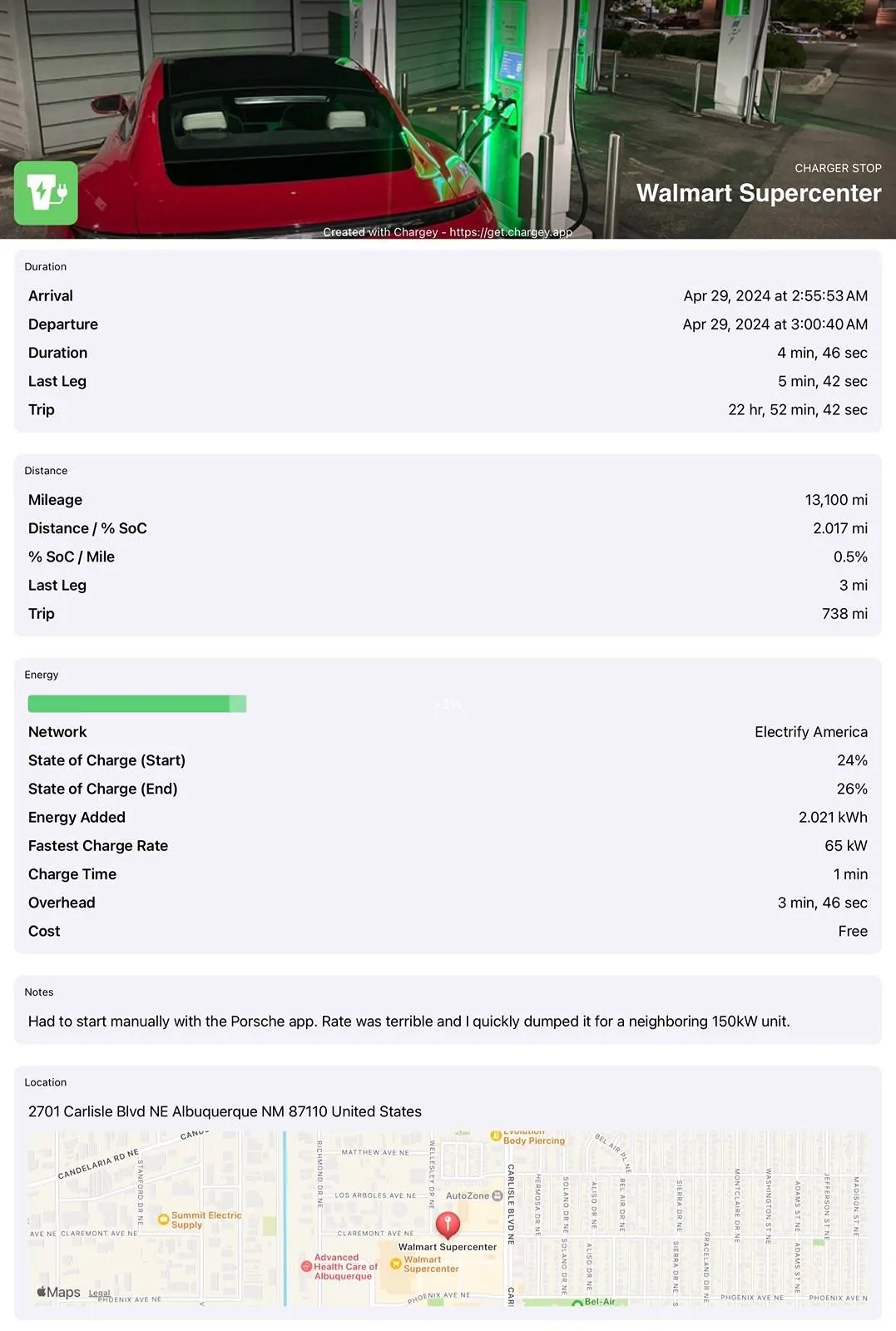This screenshot has height=1331, width=896.
Task: Click the Cost row showing Free
Action: 448,931
